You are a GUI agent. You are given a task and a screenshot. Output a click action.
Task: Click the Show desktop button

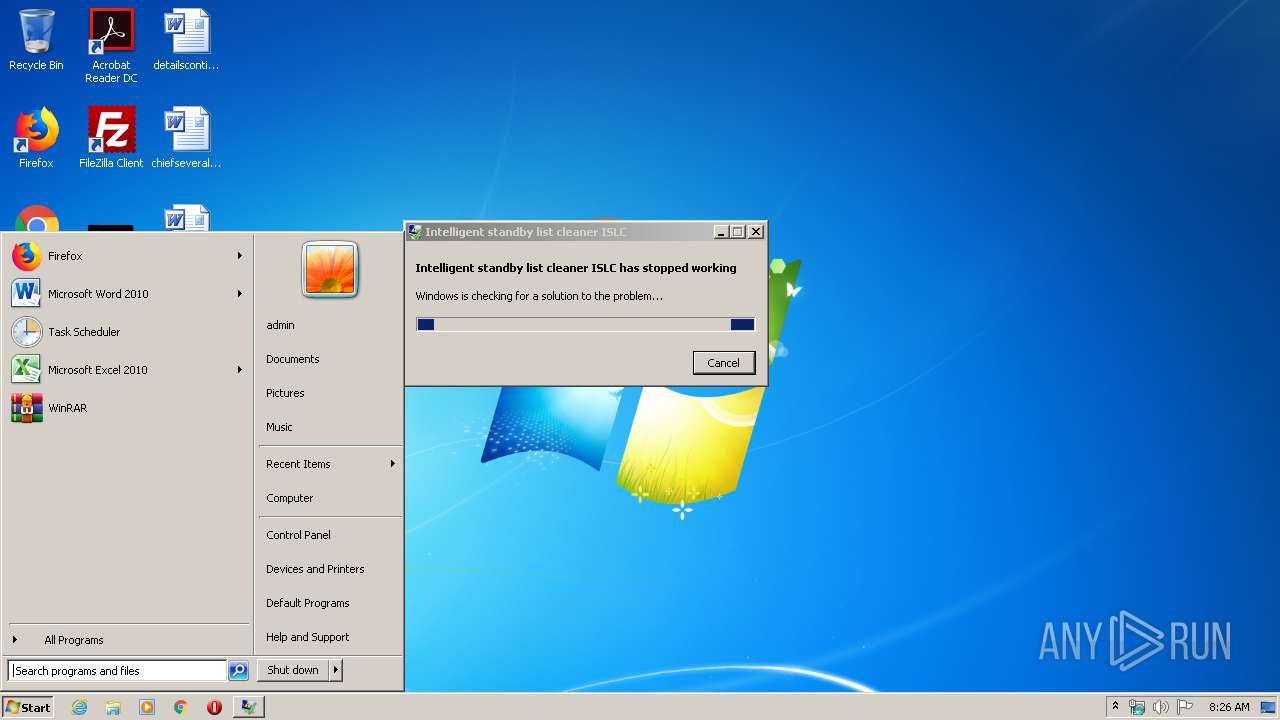[x=1269, y=707]
